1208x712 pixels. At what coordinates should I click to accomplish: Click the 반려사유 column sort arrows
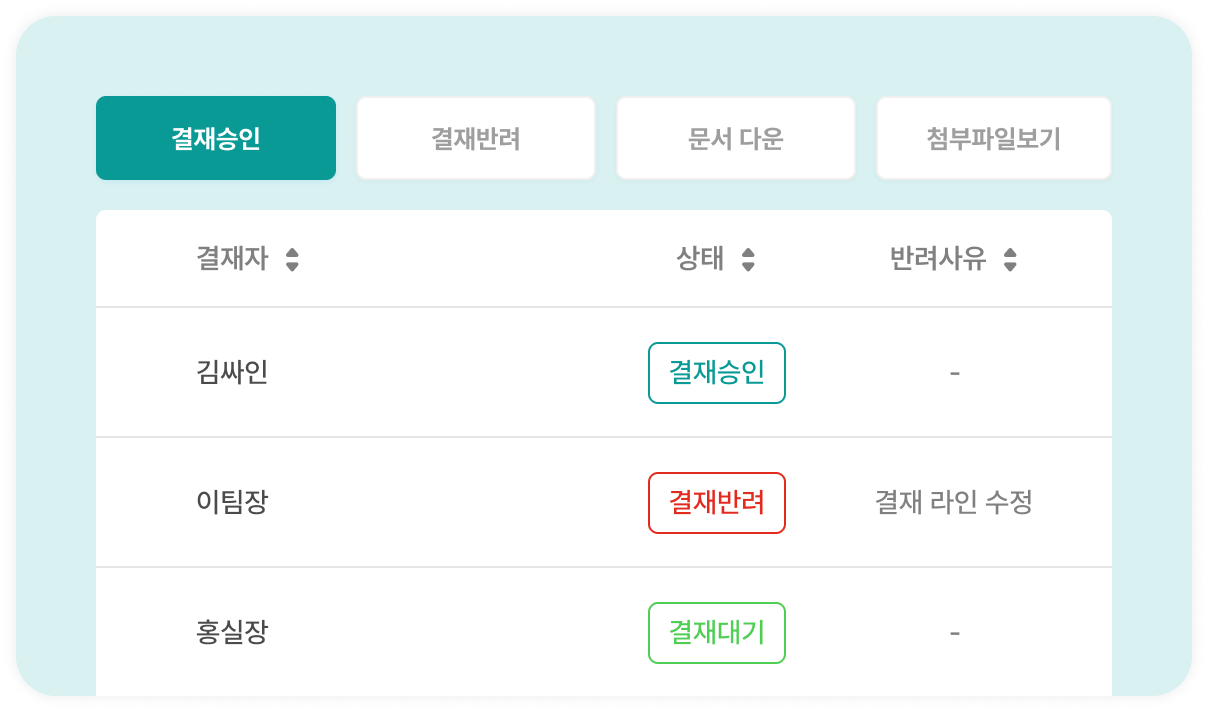[x=1011, y=258]
